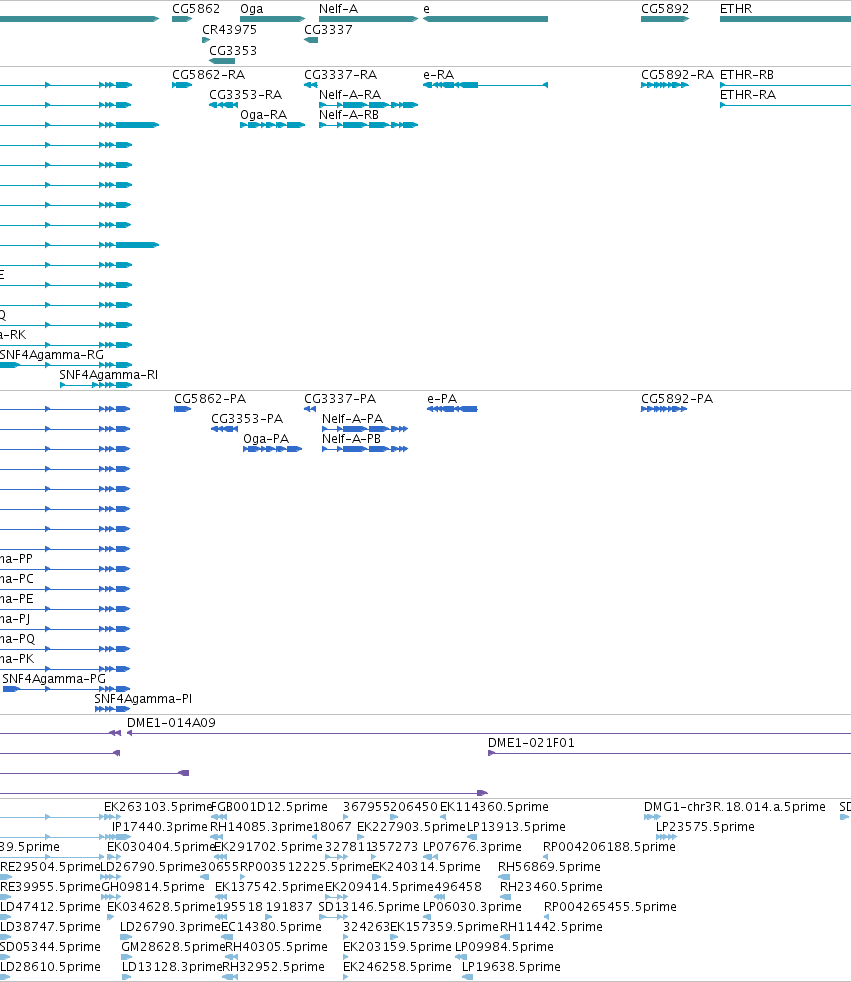Click the ETHR gene label
This screenshot has width=851, height=982.
click(736, 9)
